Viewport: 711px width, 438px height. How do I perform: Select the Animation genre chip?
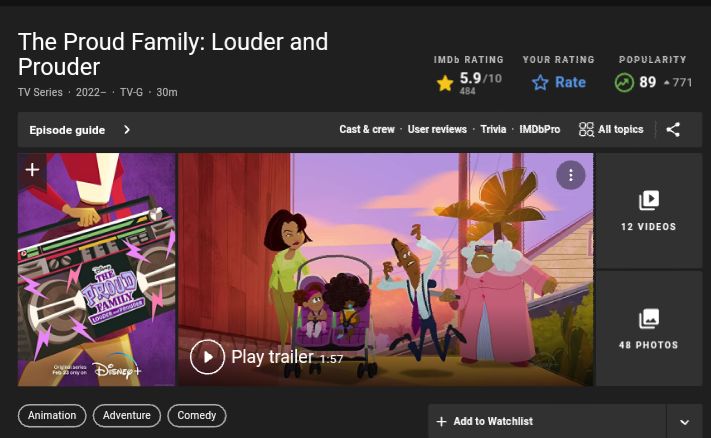pyautogui.click(x=52, y=415)
